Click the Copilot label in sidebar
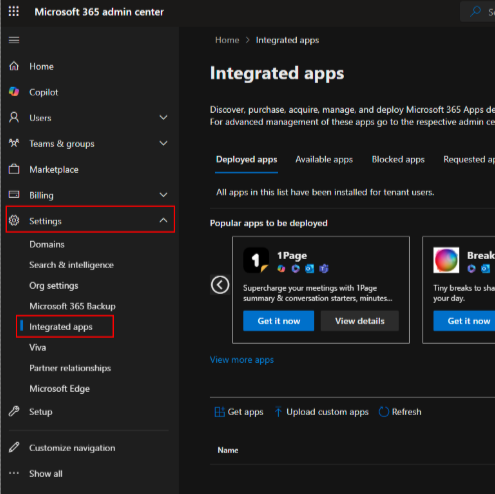The height and width of the screenshot is (494, 495). [44, 92]
